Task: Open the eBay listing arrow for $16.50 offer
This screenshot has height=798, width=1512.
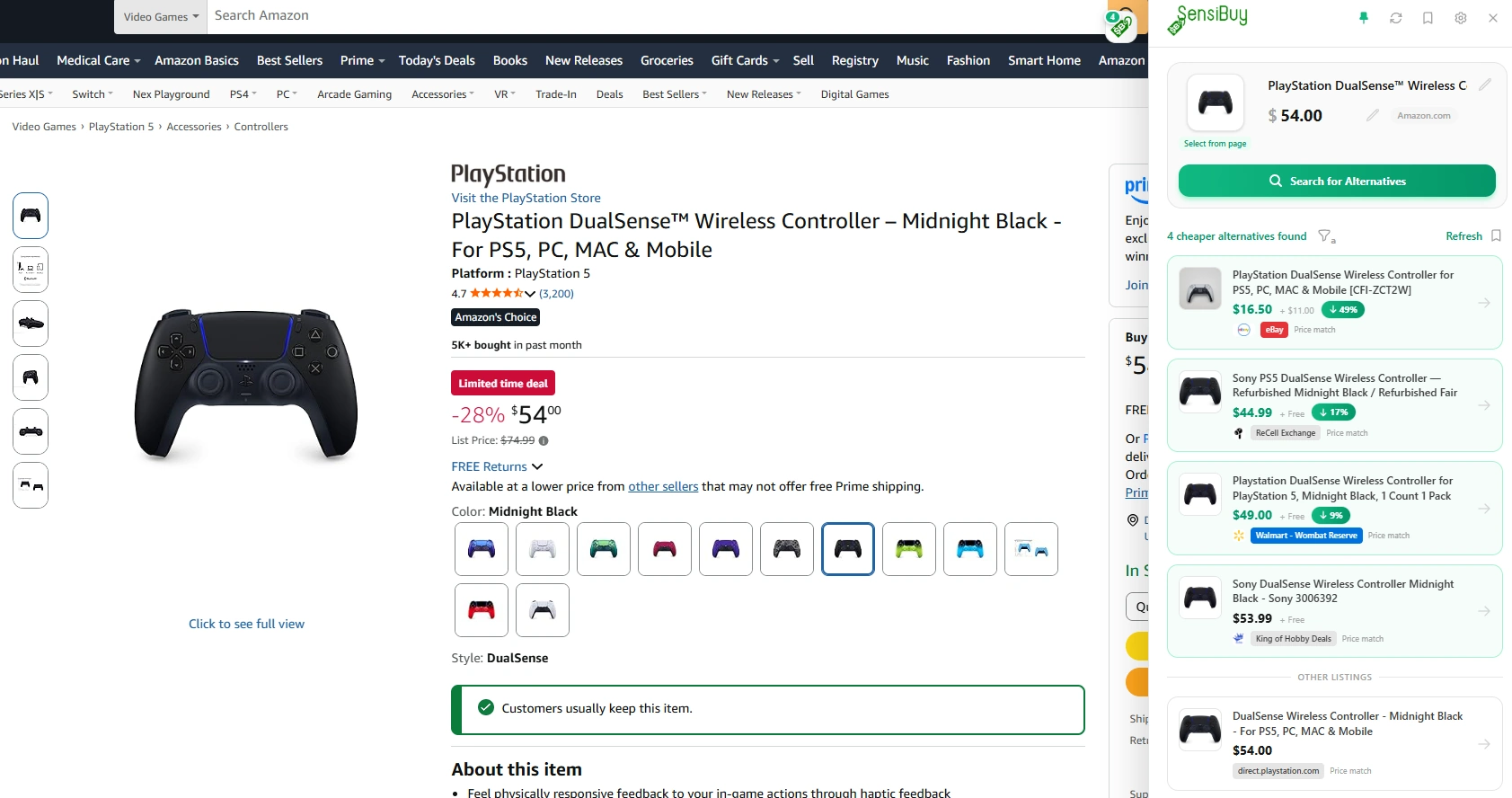Action: pos(1484,303)
